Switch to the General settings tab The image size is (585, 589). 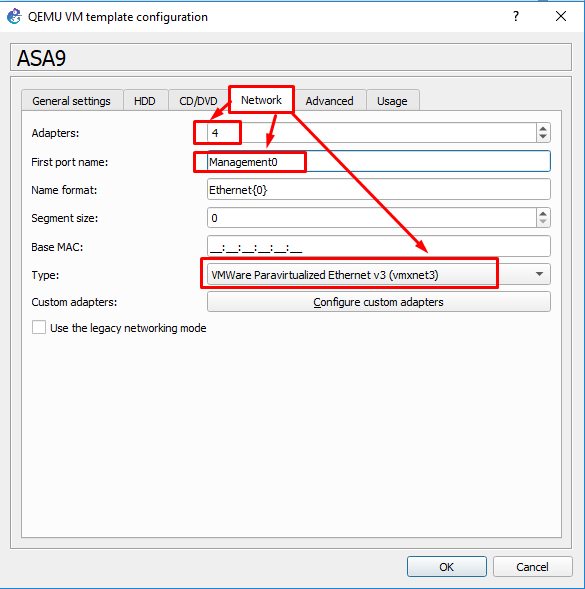[71, 101]
